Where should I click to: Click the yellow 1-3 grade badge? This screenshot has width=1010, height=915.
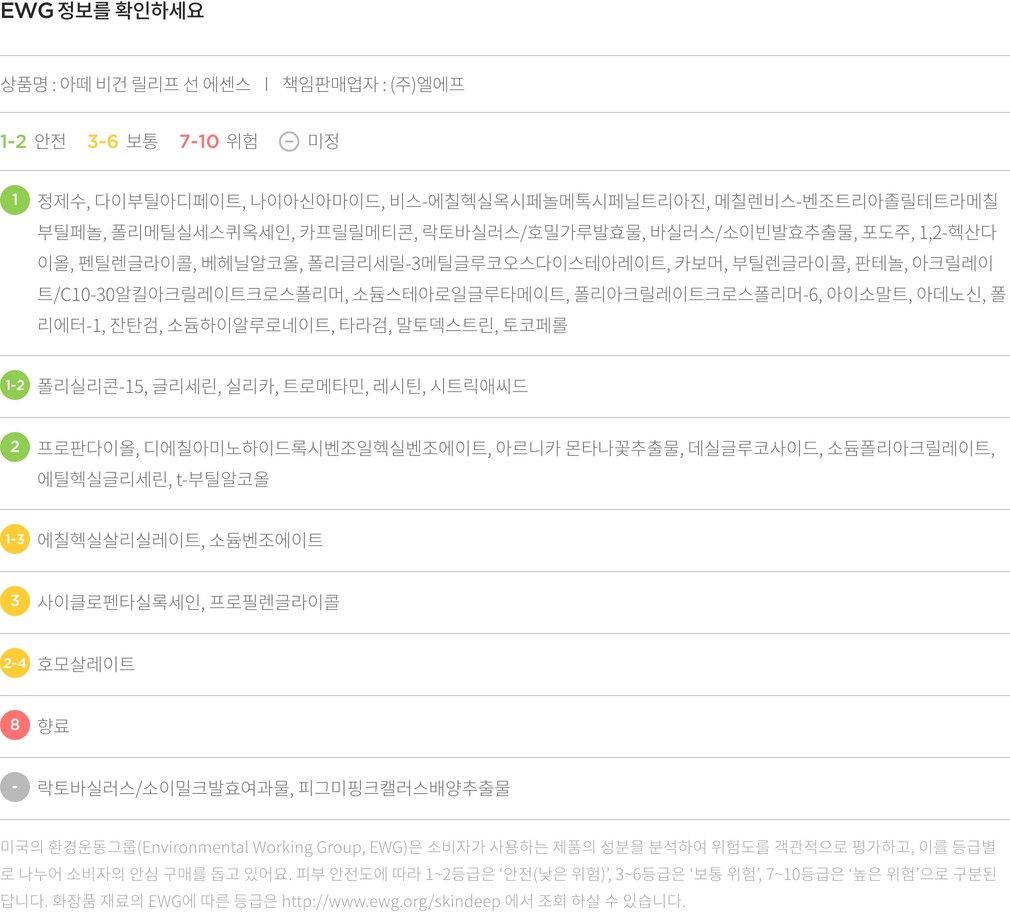tap(15, 540)
